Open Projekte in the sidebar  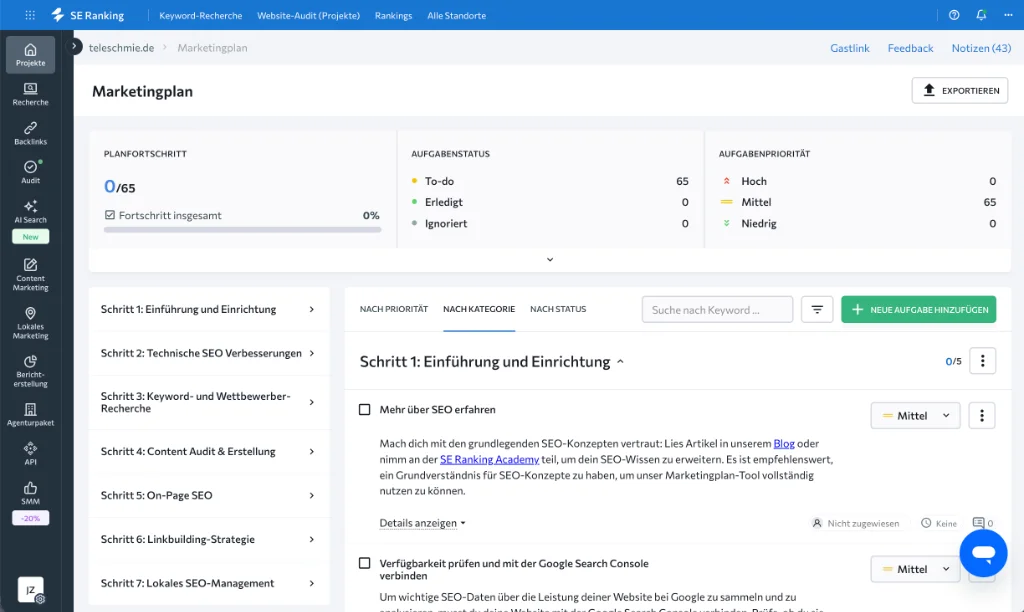point(31,55)
